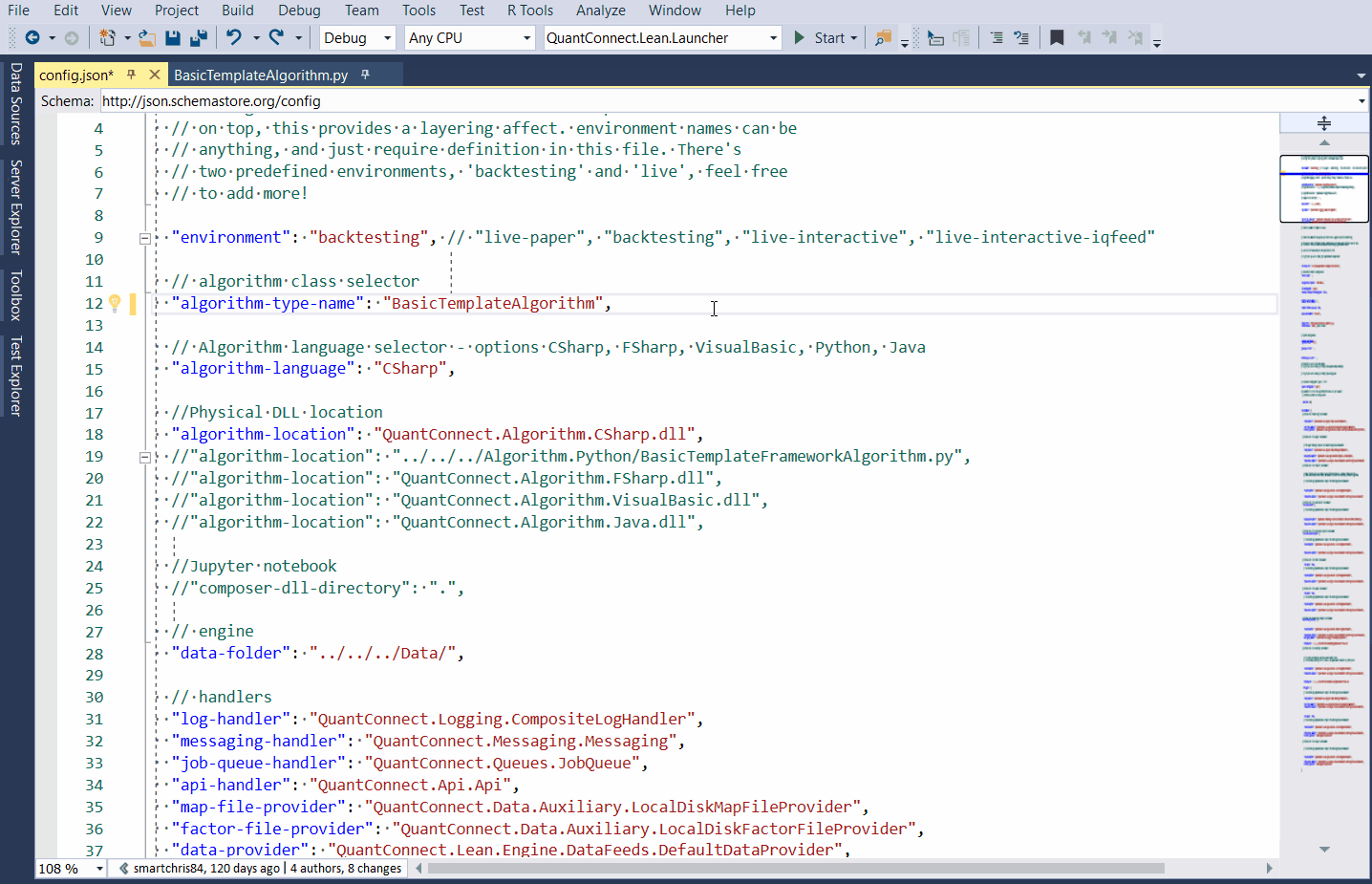
Task: Click the horizontal scrollbar thumb at the bottom
Action: [x=796, y=869]
